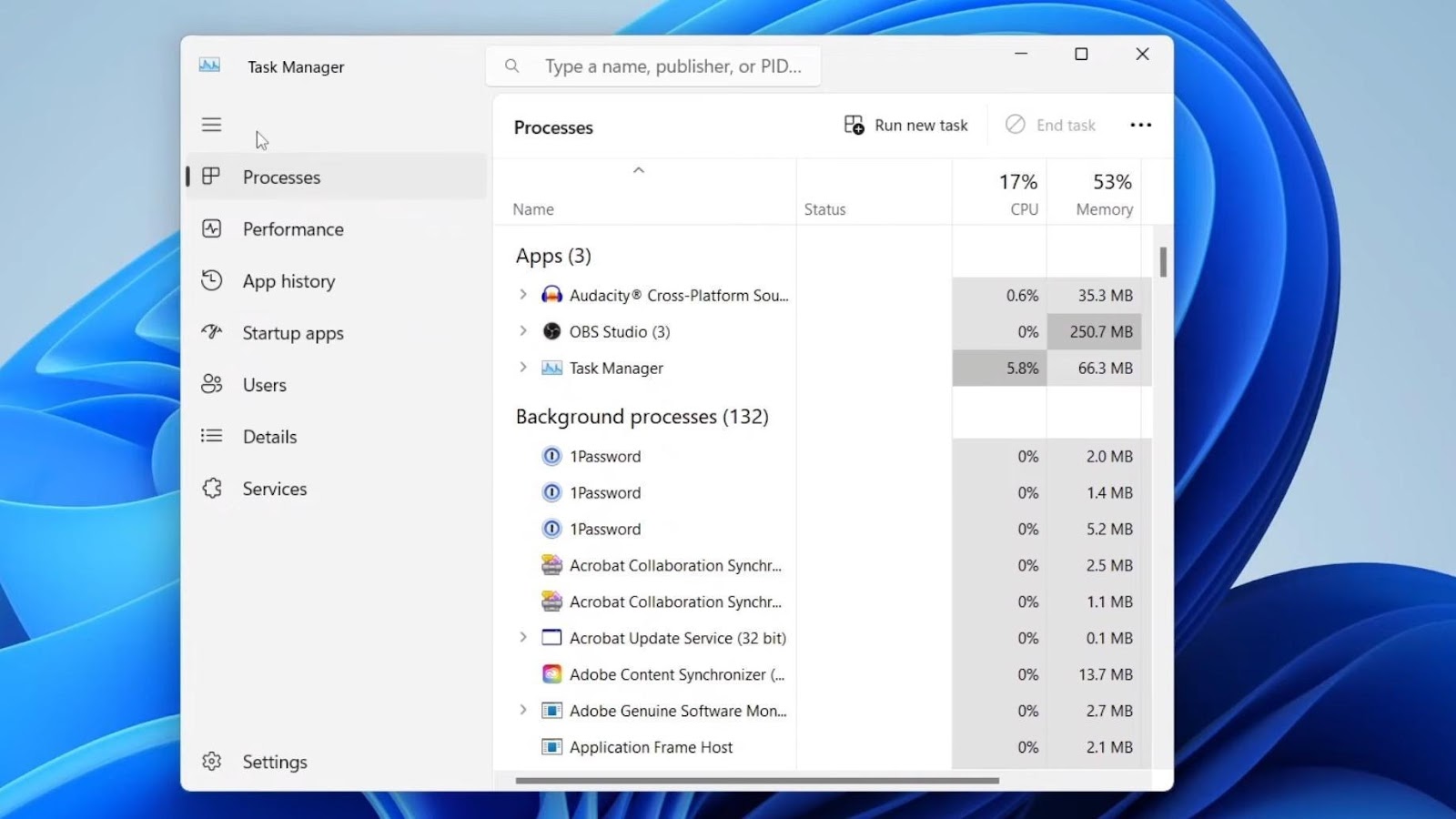Click the End task circle icon
This screenshot has height=819, width=1456.
1016,125
